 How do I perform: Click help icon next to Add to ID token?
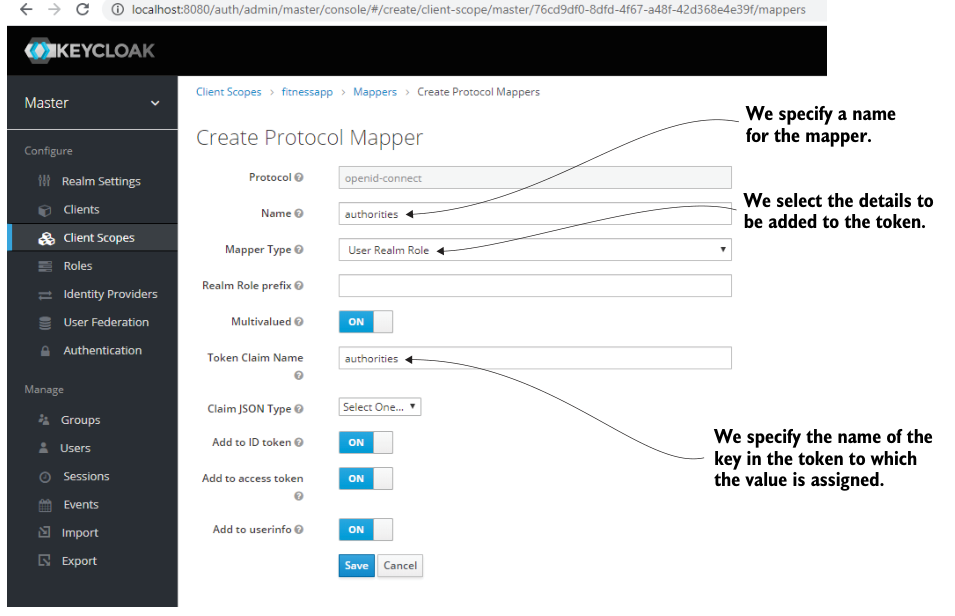[x=299, y=442]
